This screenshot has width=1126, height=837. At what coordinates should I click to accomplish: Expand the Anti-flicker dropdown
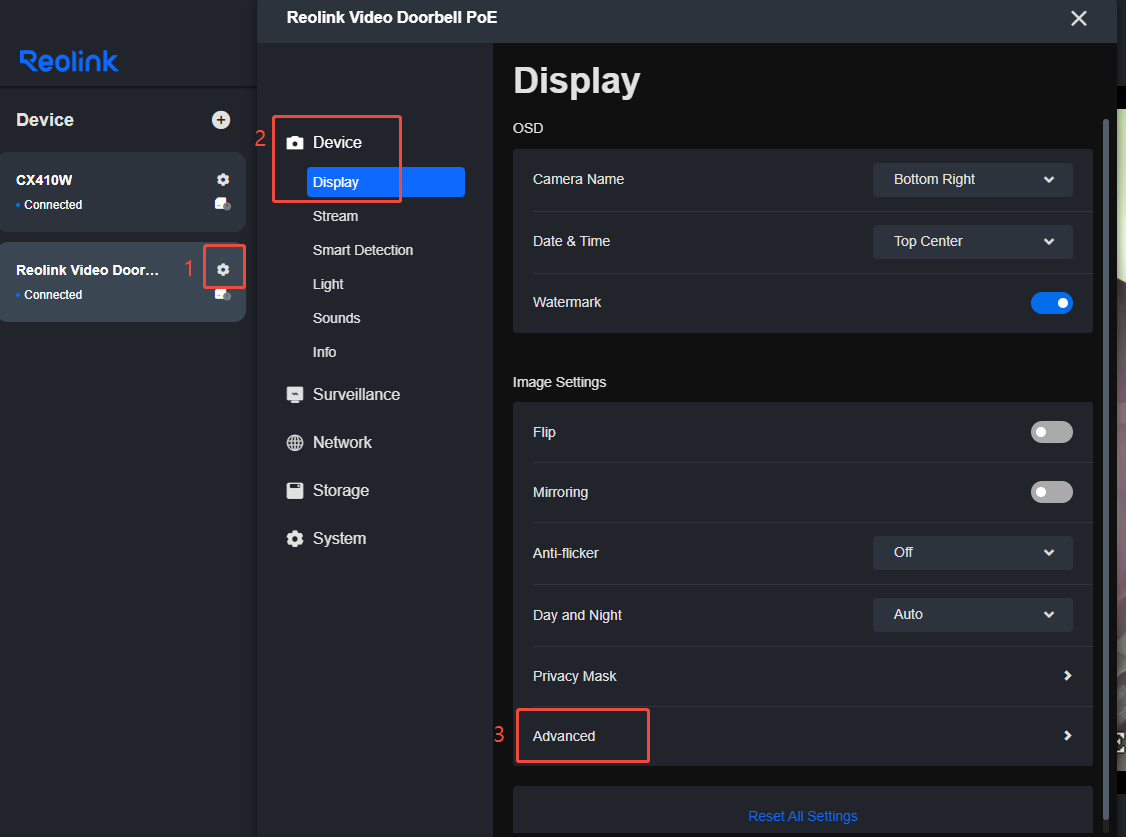coord(972,553)
